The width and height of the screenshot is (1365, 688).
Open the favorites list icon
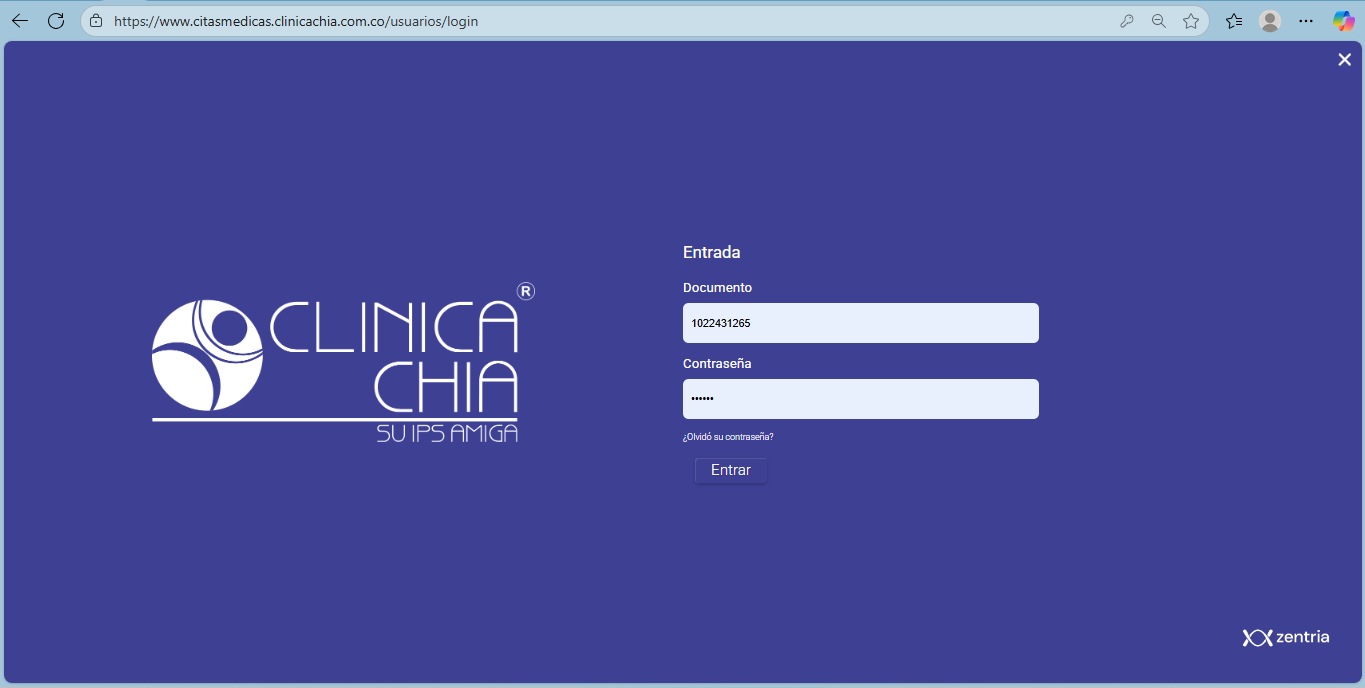click(x=1234, y=21)
